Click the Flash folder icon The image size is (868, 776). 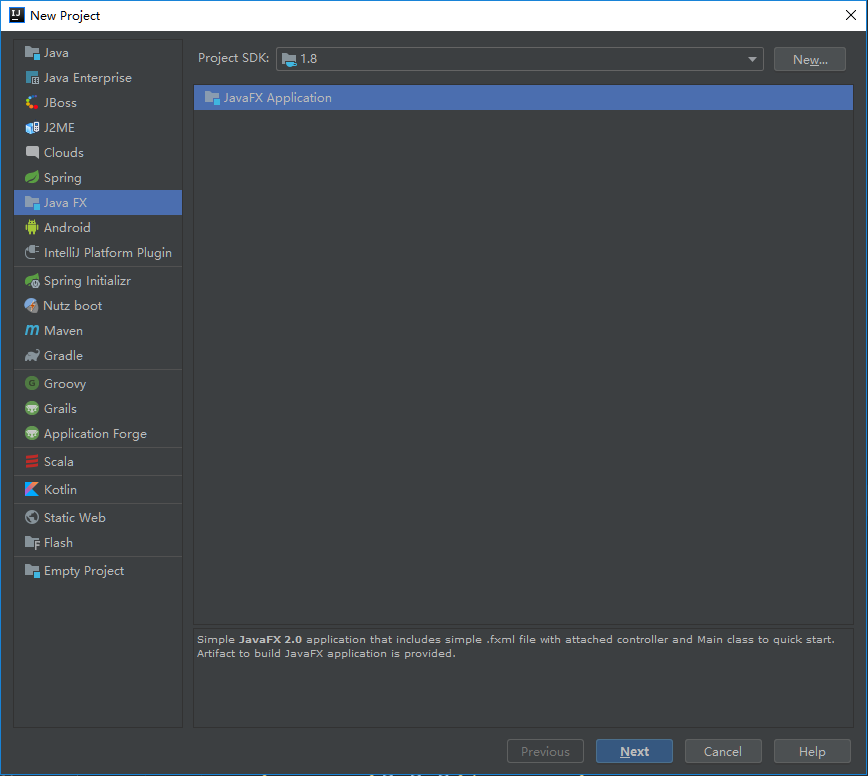tap(32, 542)
